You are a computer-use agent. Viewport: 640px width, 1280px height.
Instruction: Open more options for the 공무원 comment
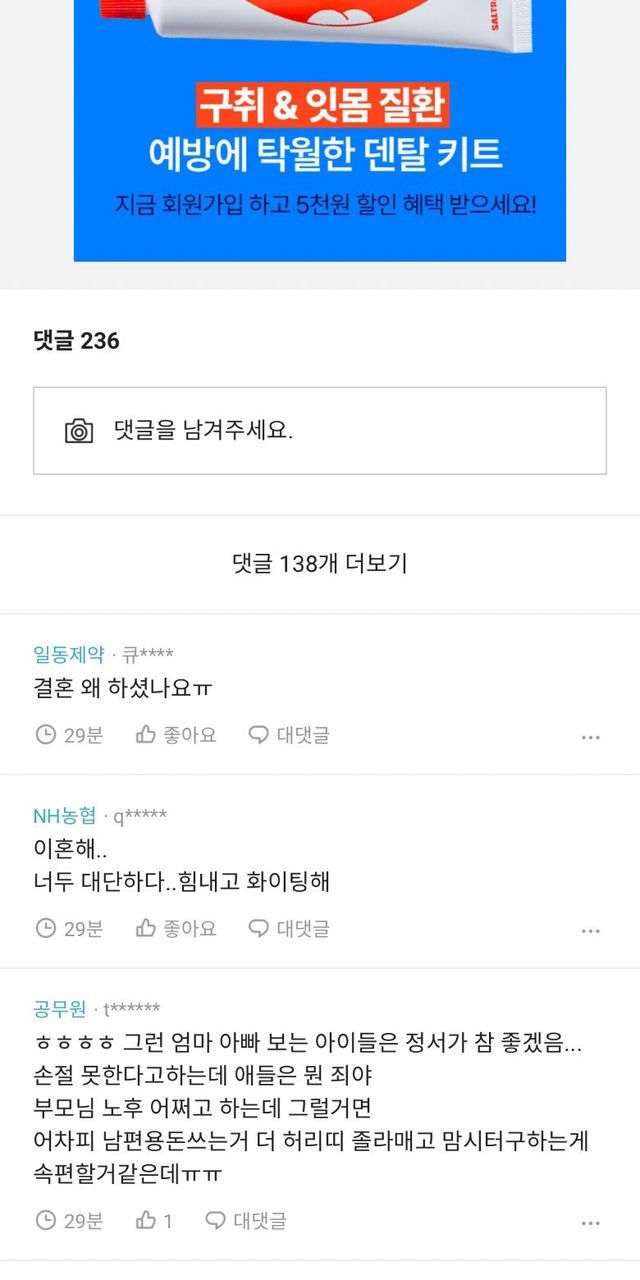pos(591,1223)
